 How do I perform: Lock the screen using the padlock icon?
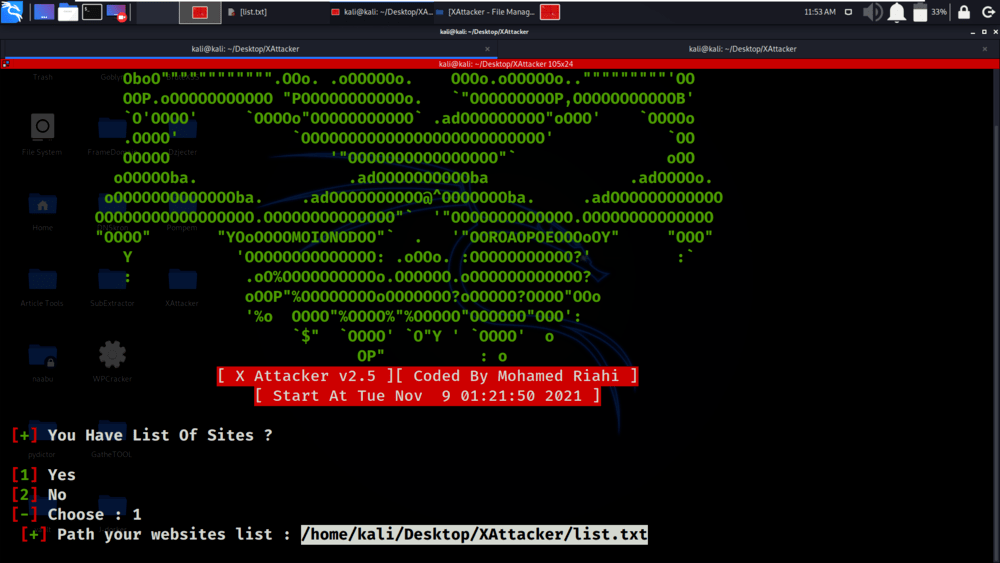click(x=964, y=11)
